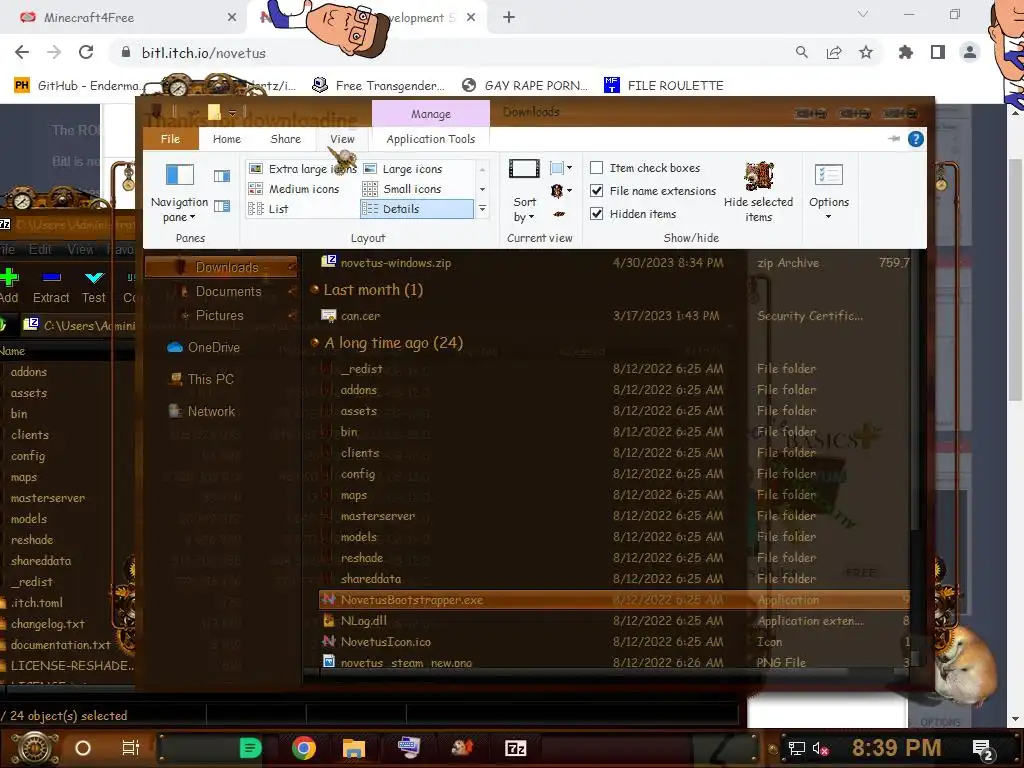Viewport: 1024px width, 768px height.
Task: Open the Share ribbon tab
Action: 285,138
